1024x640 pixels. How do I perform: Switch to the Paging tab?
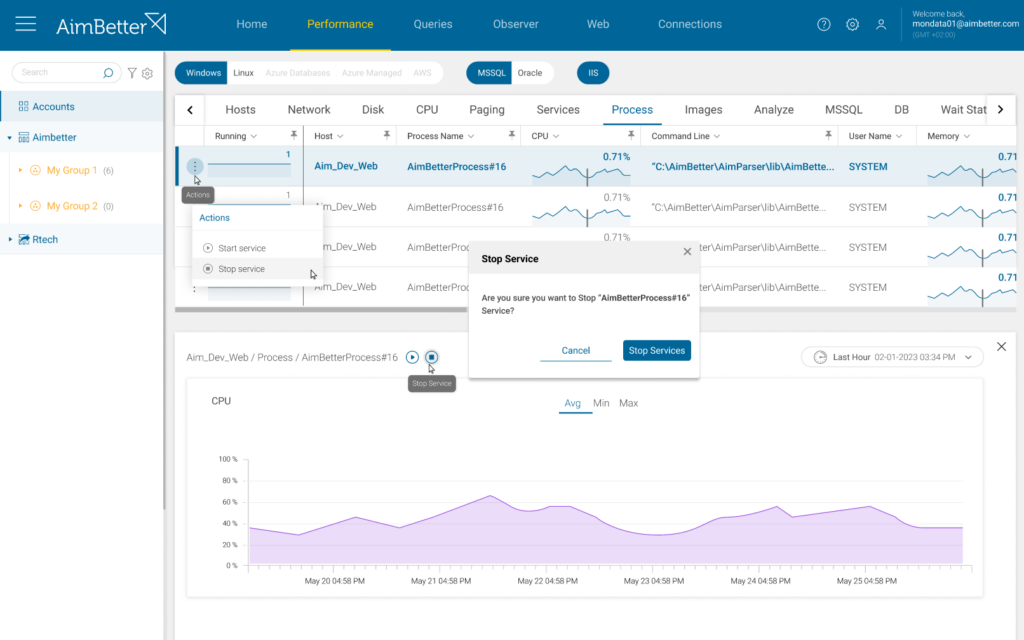coord(487,110)
